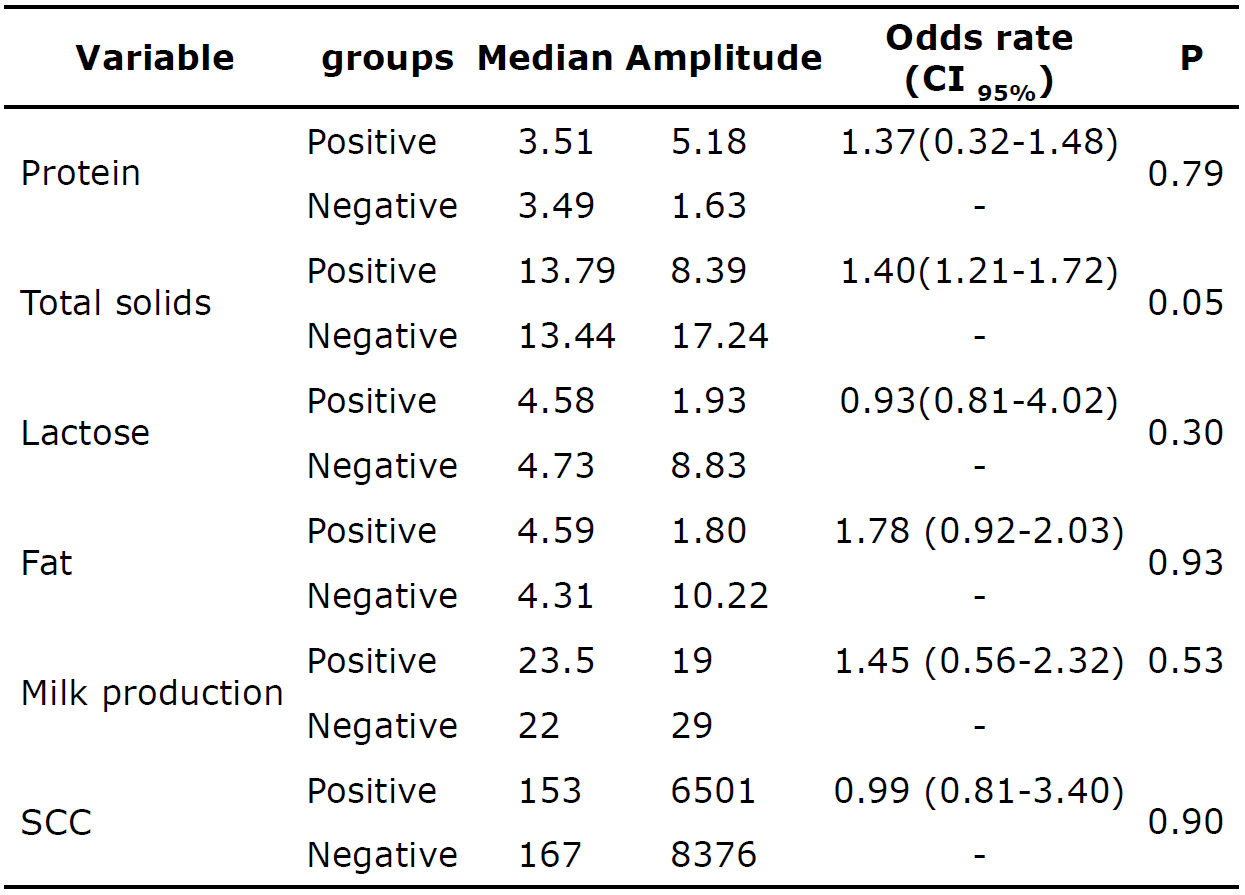Click the SCC row label
The height and width of the screenshot is (895, 1245).
56,822
